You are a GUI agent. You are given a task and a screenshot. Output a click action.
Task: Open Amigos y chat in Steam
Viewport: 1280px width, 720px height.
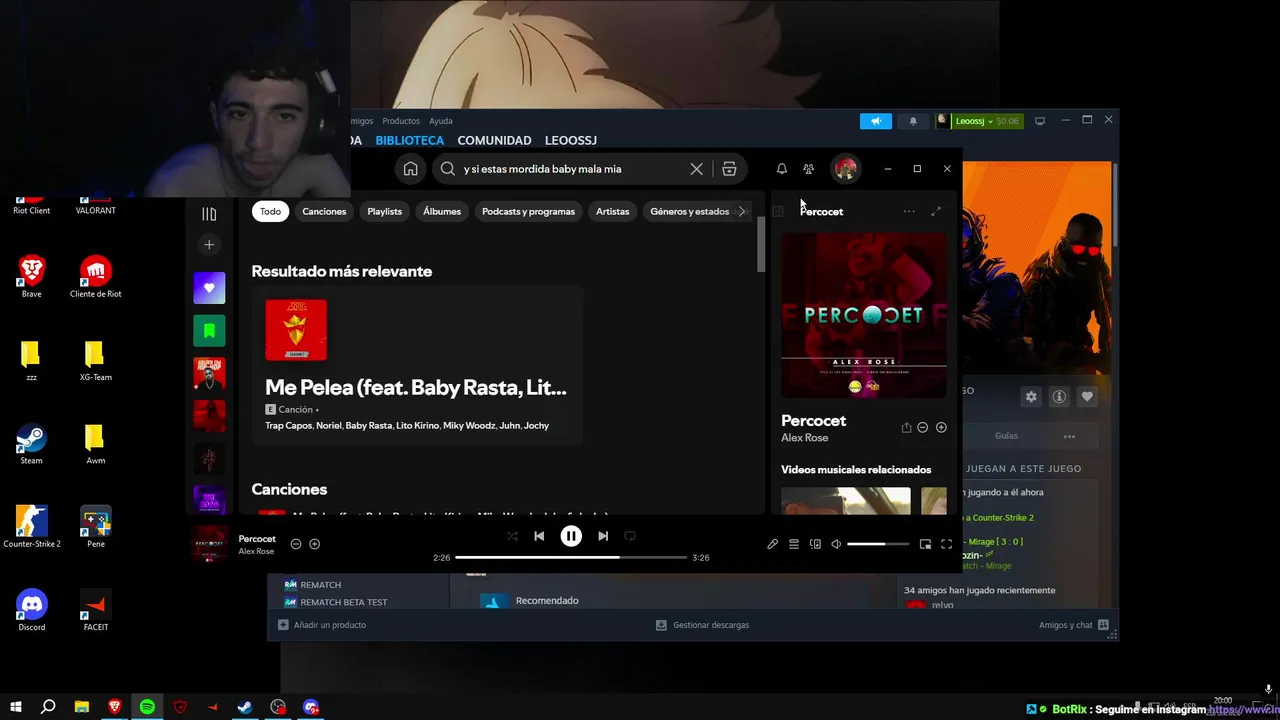(x=1074, y=625)
